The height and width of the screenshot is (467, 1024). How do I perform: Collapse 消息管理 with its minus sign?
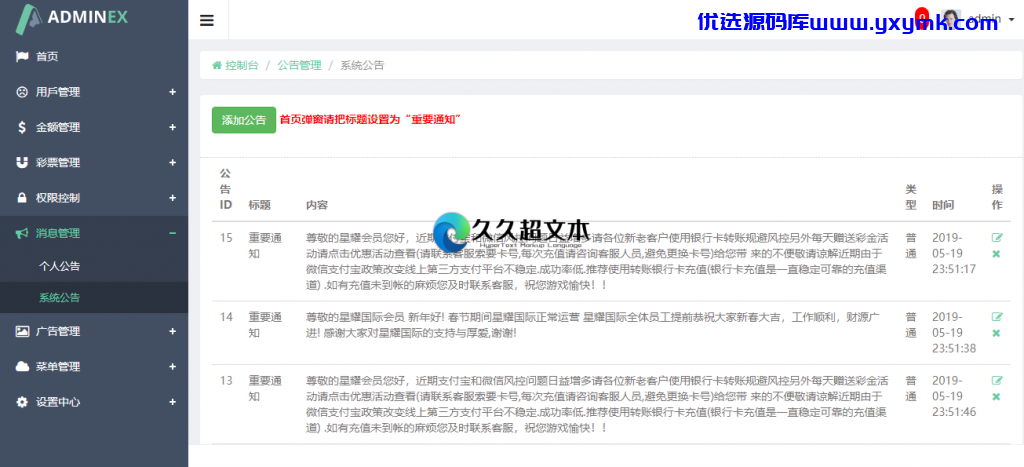172,233
